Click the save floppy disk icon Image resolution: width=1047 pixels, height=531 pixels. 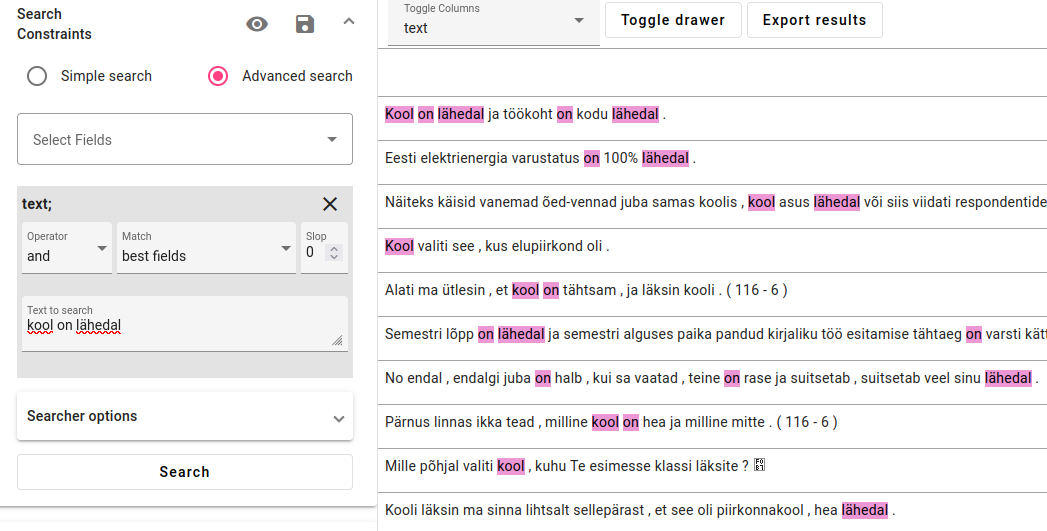305,25
